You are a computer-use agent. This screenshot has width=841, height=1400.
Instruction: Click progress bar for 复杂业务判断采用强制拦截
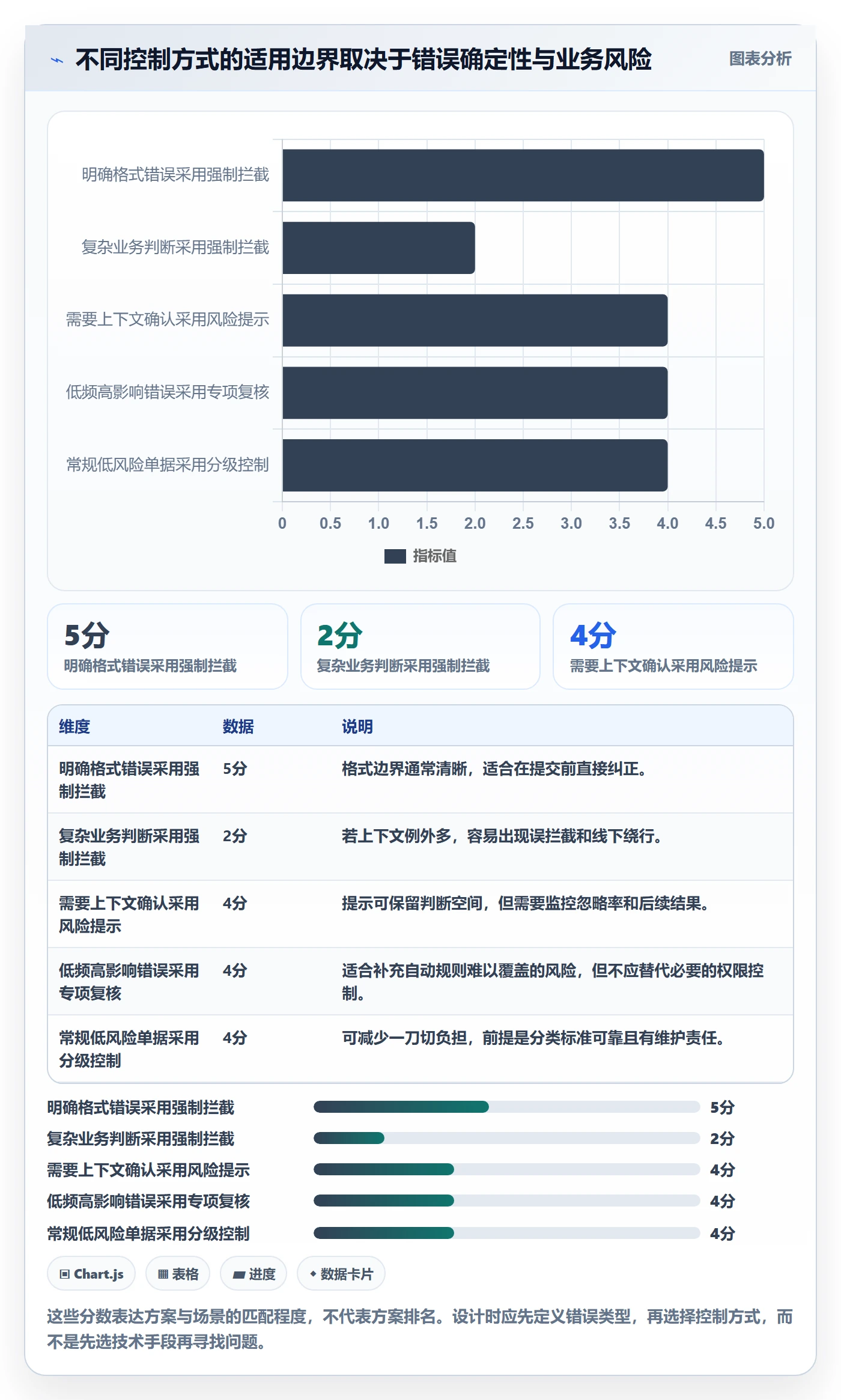506,1138
